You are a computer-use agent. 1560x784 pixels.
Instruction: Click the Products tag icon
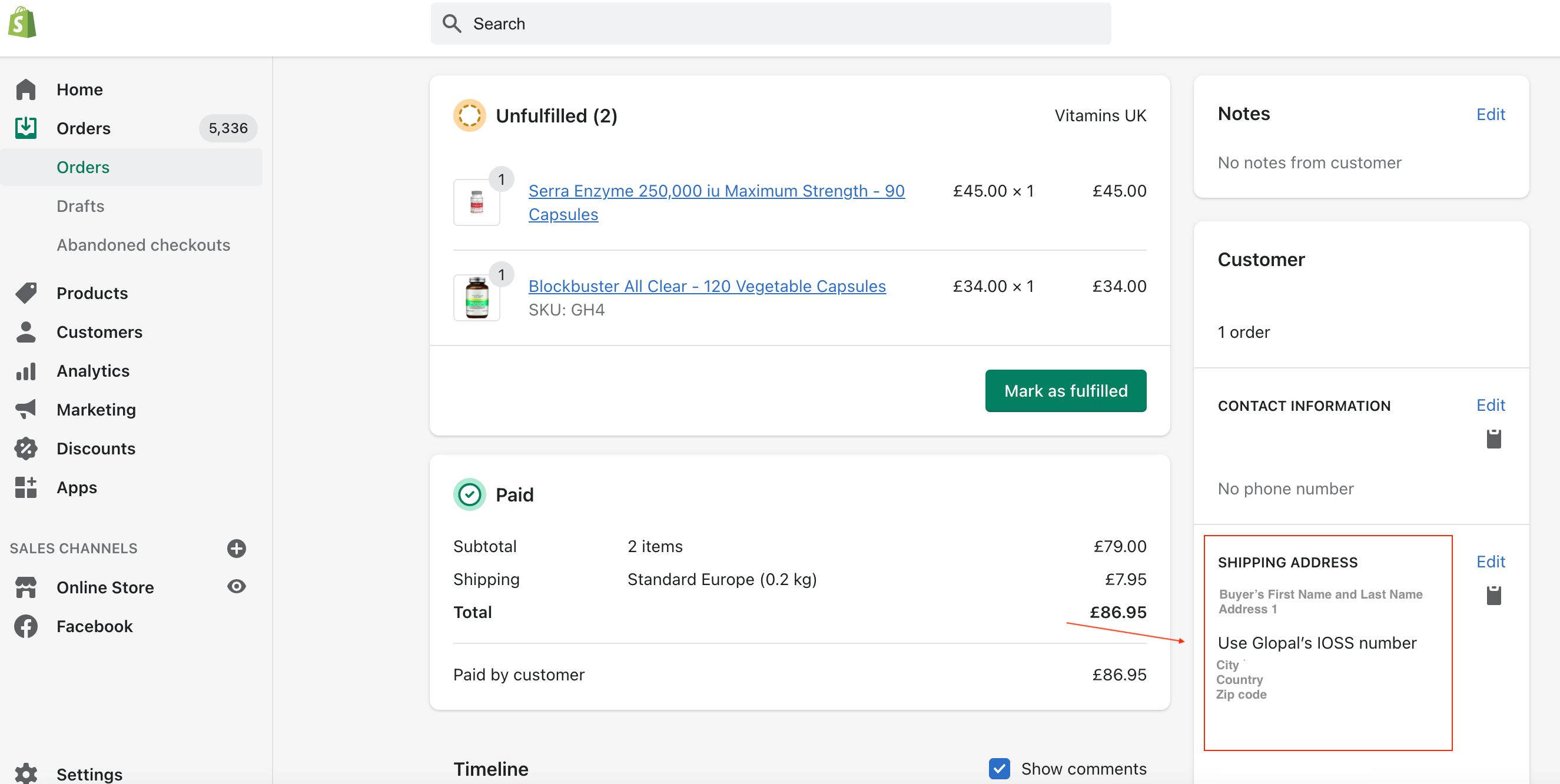[26, 293]
